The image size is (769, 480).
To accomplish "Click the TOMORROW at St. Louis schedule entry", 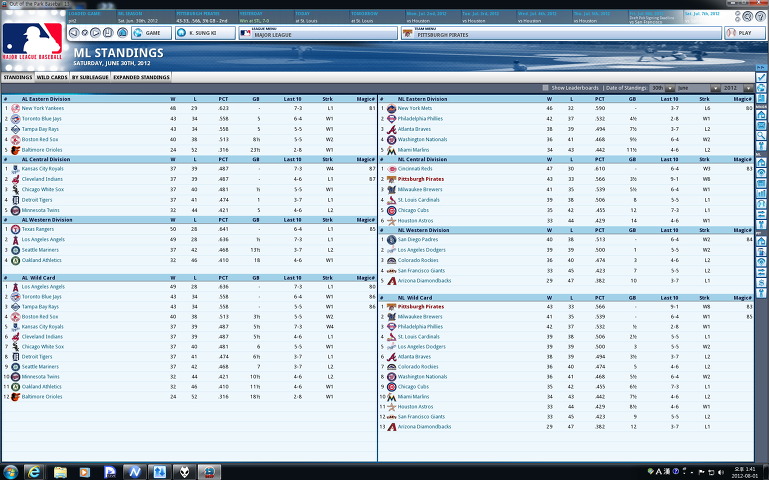I will (377, 17).
